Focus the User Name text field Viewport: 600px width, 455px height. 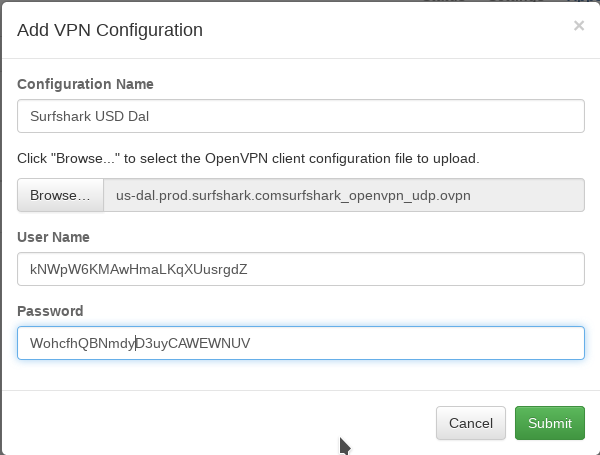click(x=300, y=269)
